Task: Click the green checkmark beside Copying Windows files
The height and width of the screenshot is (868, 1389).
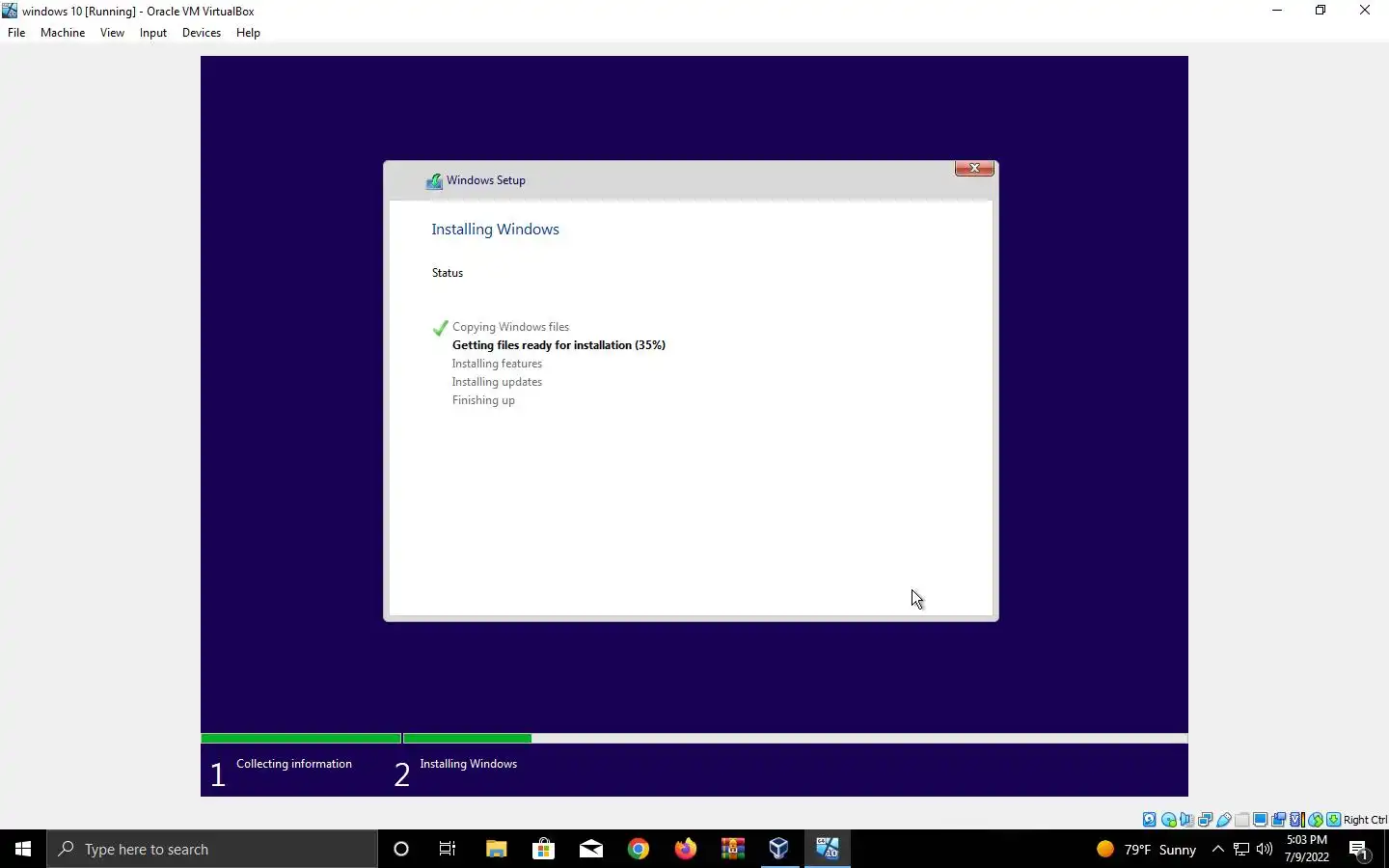Action: [441, 328]
